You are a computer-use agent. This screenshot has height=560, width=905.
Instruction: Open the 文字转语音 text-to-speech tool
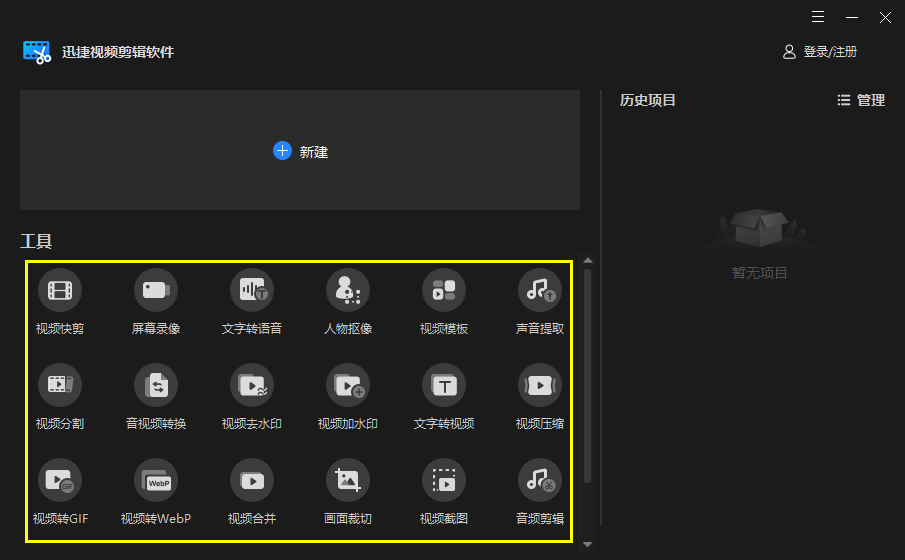pyautogui.click(x=252, y=291)
